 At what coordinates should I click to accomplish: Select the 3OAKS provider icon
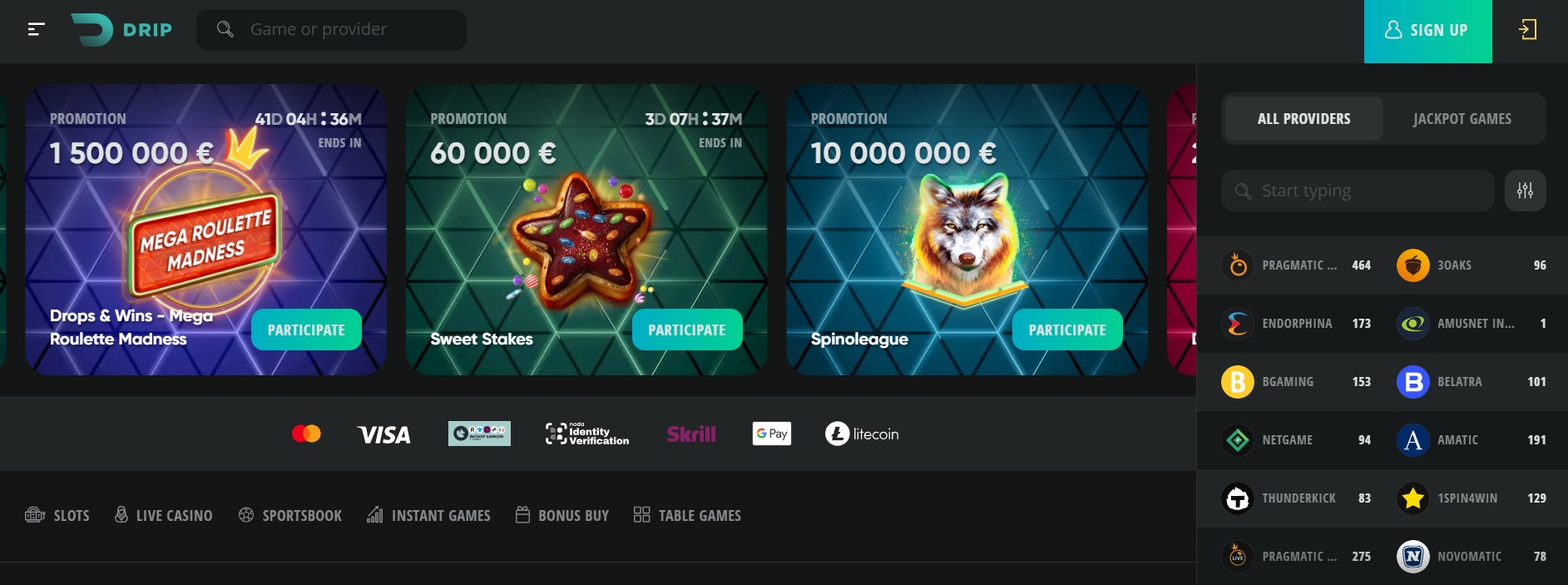pos(1412,265)
